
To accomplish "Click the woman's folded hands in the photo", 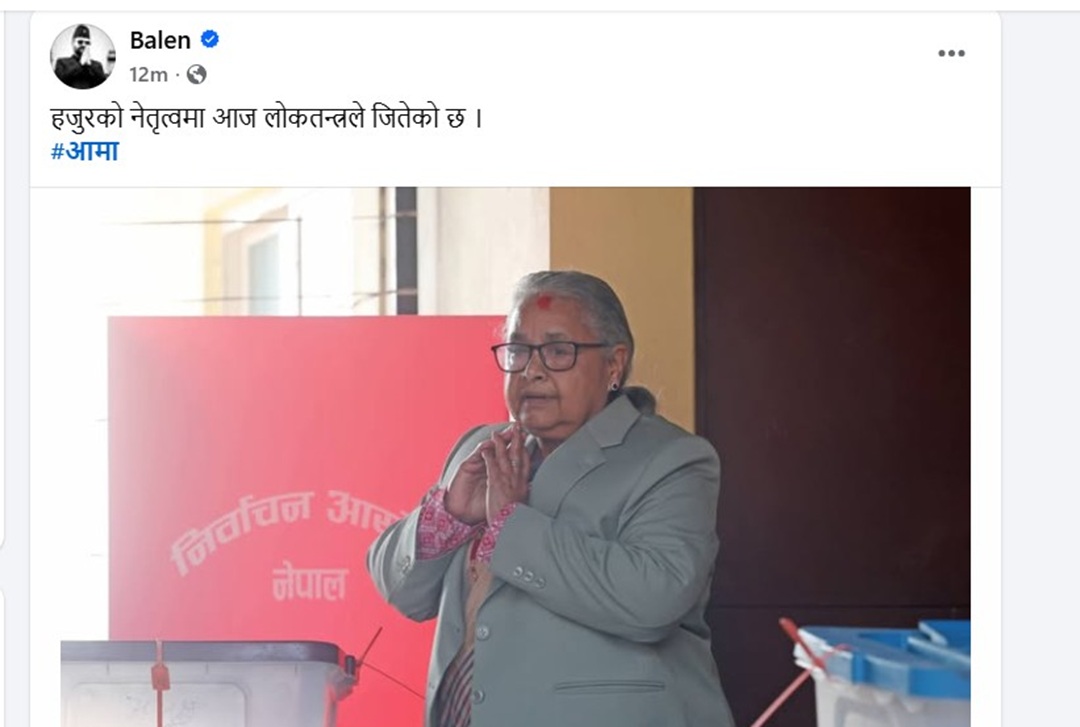I will (x=488, y=477).
